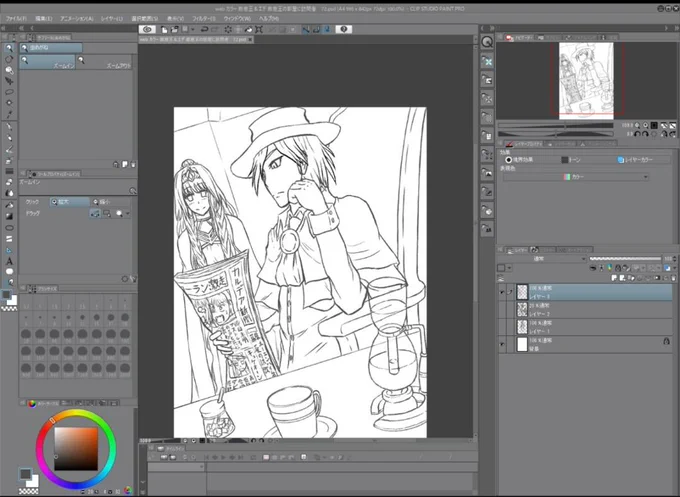Image resolution: width=680 pixels, height=497 pixels.
Task: Adjust the layer opacity slider
Action: 625,259
